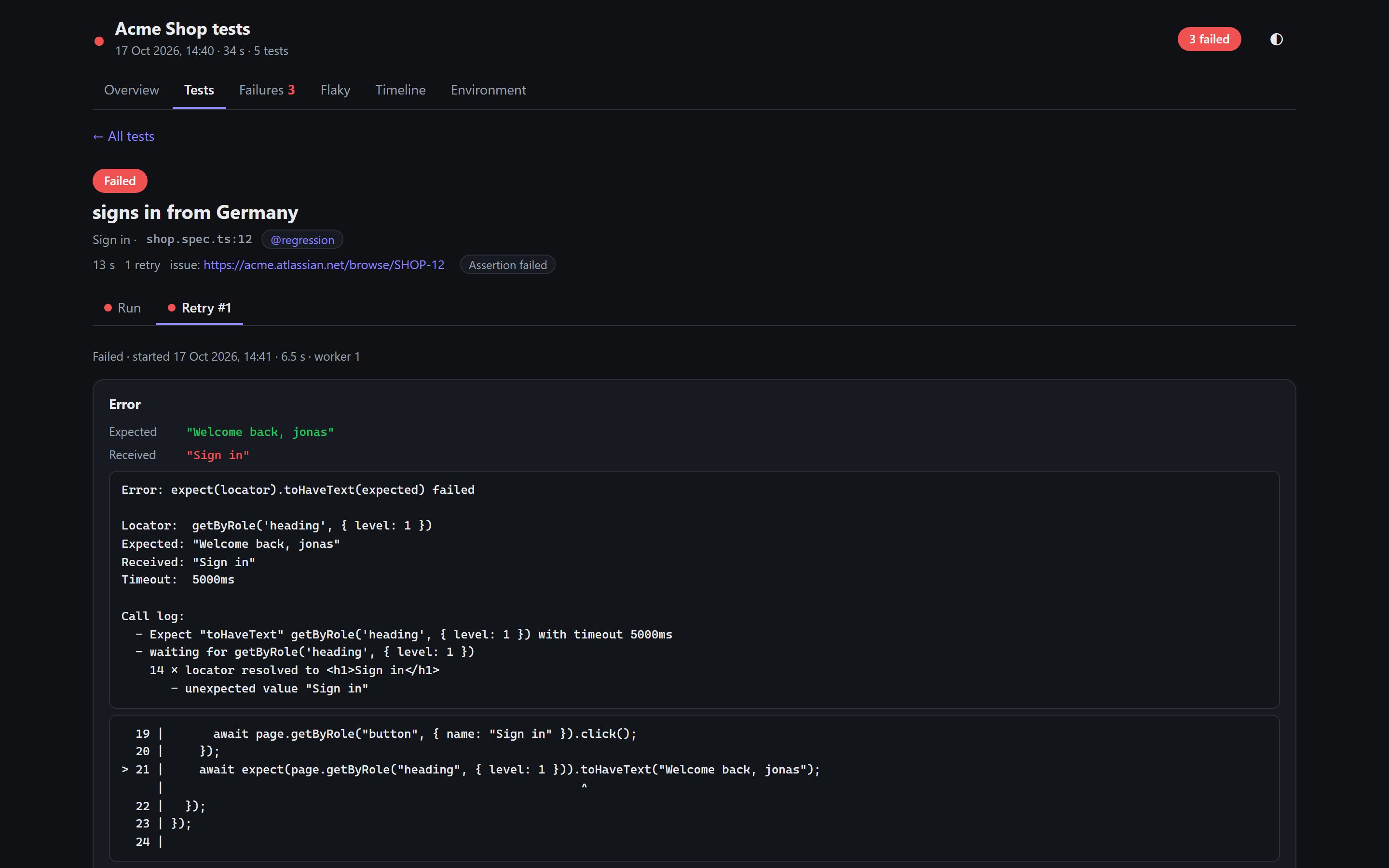The image size is (1389, 868).
Task: Click the Acme Shop tests title
Action: (x=182, y=29)
